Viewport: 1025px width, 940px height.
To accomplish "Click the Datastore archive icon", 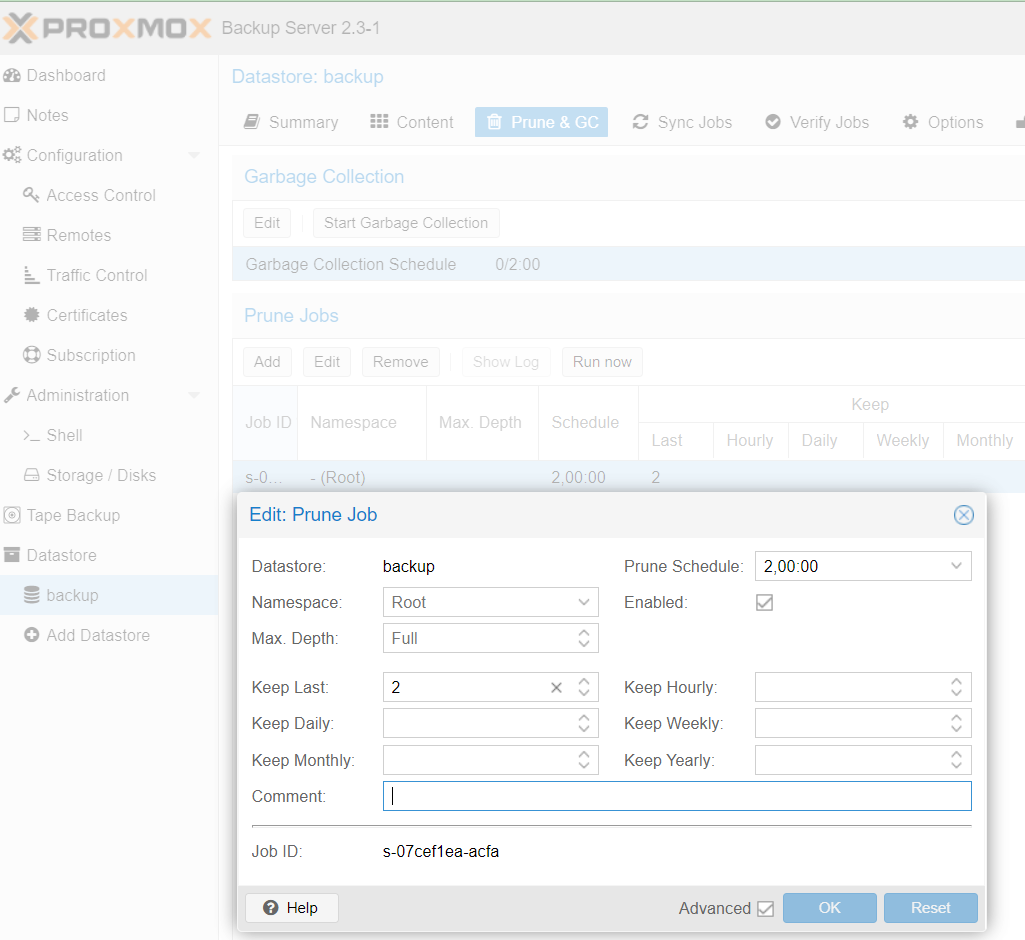I will point(12,555).
